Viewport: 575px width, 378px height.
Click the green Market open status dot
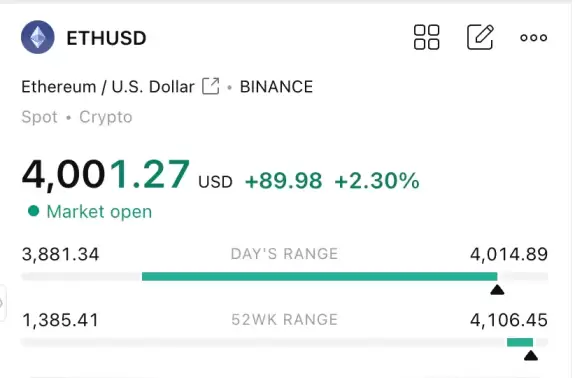pos(33,211)
